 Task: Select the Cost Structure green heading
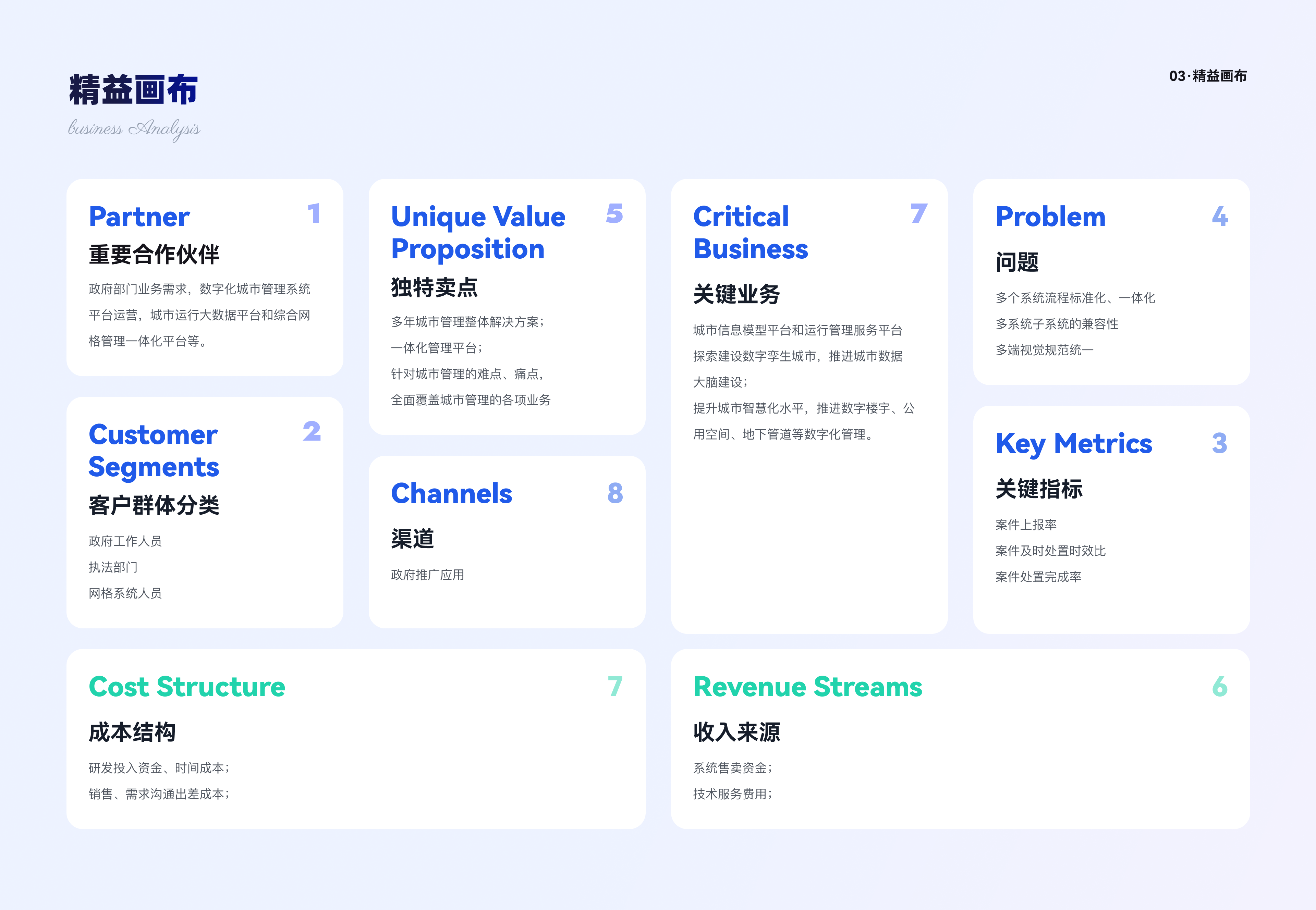pyautogui.click(x=186, y=687)
